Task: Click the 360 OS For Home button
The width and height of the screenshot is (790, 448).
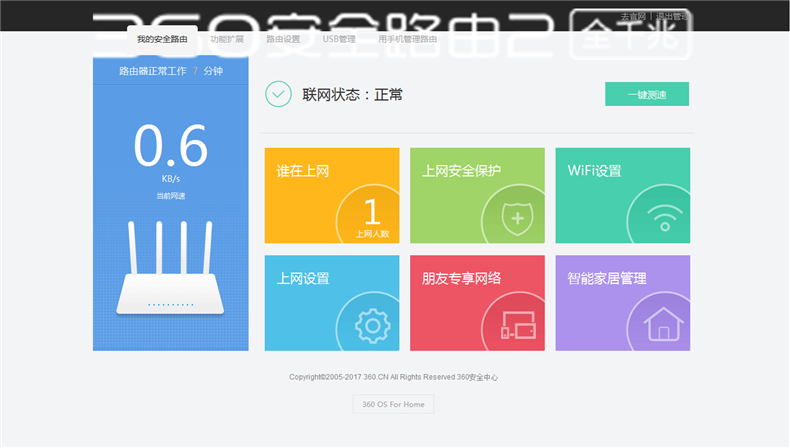Action: 393,404
